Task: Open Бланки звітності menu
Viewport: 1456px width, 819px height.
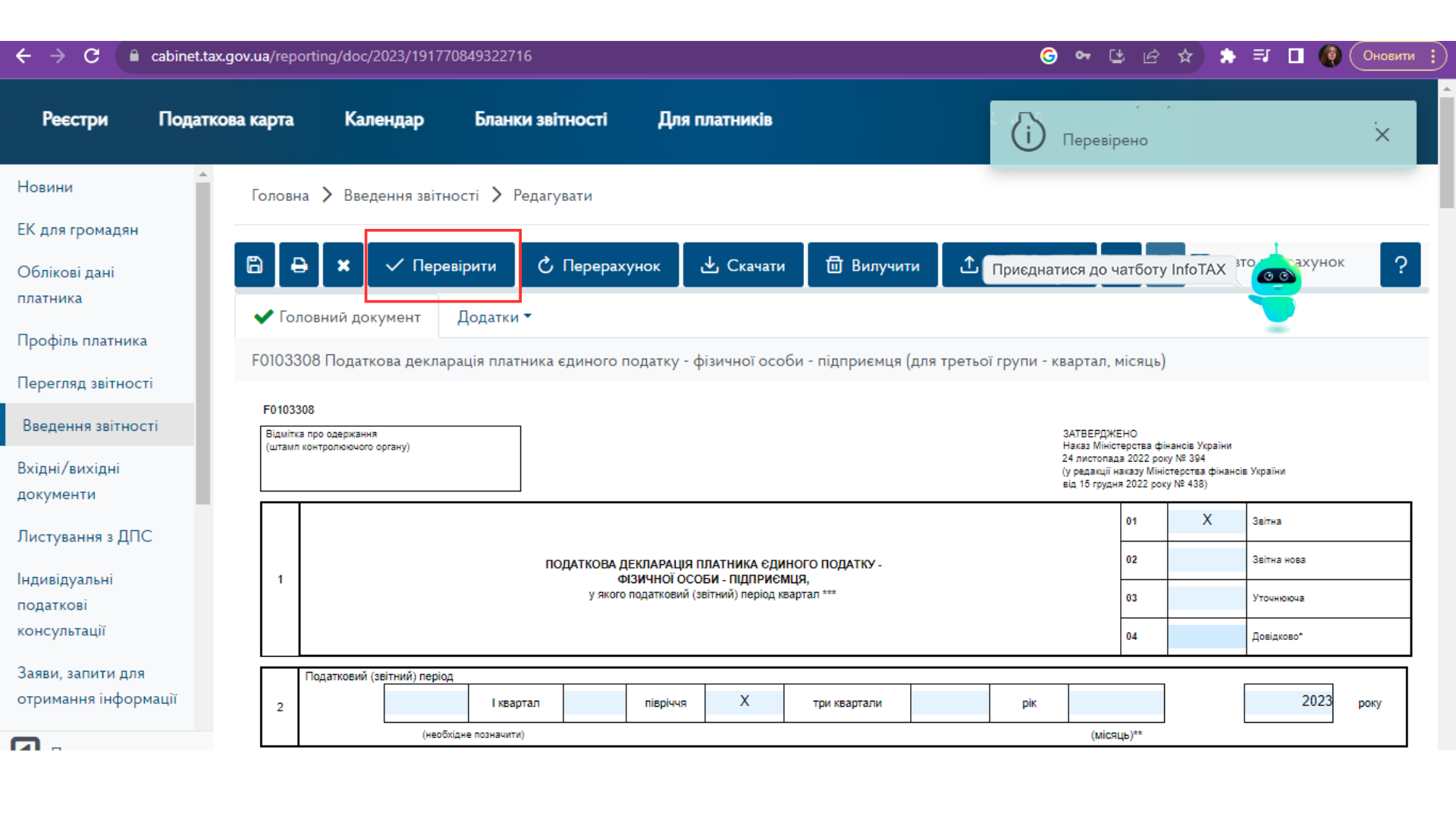Action: [541, 119]
